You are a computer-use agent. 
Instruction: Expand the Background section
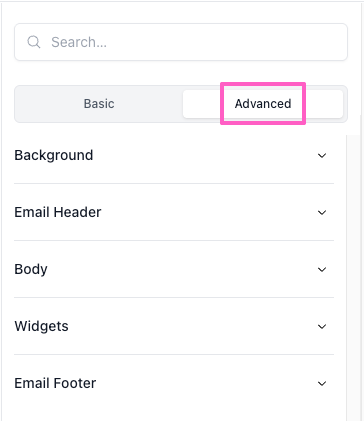click(174, 155)
